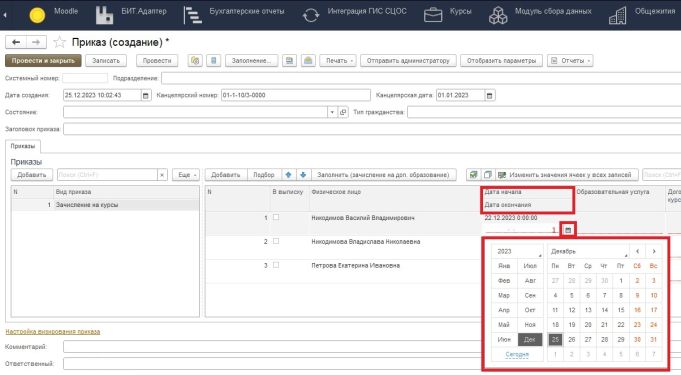Expand the Состояние dropdown arrow

coord(332,112)
